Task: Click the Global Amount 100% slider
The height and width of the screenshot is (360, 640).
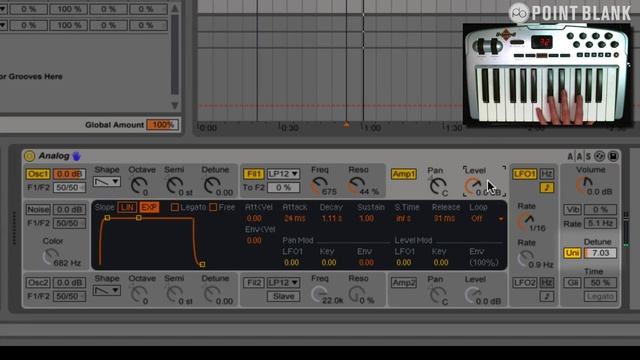Action: (162, 124)
